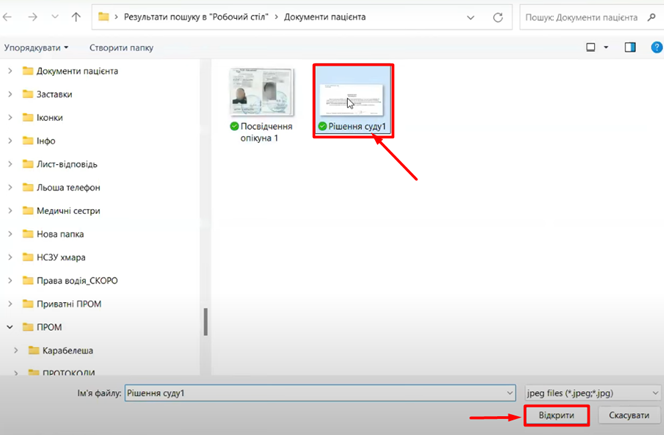The height and width of the screenshot is (435, 664).
Task: Select 'Рішення суду1' file thumbnail
Action: point(352,100)
